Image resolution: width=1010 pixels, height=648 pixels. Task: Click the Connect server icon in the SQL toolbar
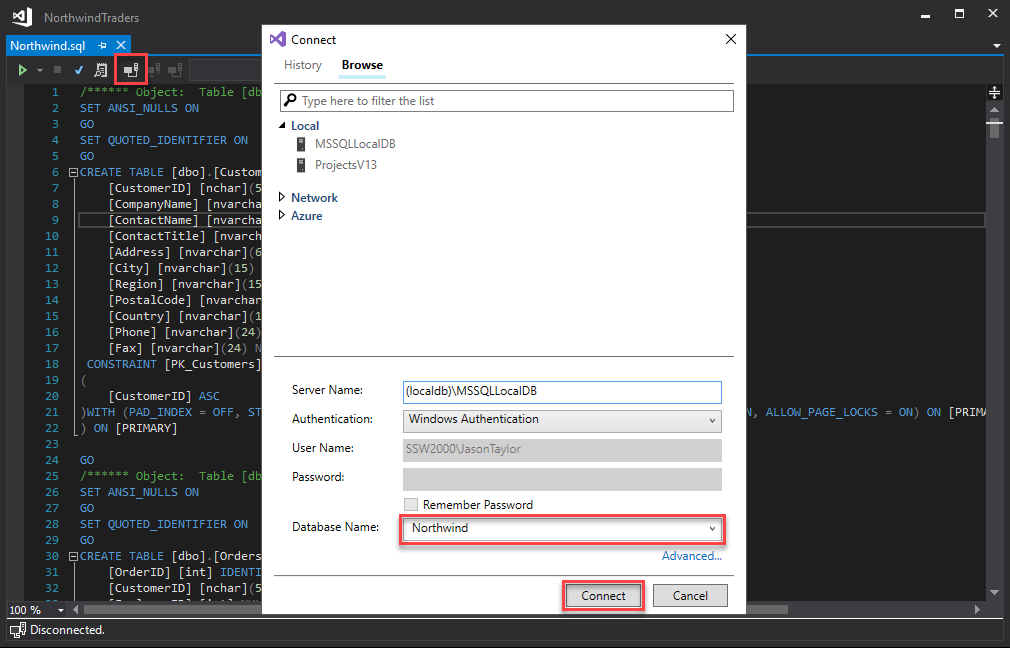pyautogui.click(x=131, y=70)
